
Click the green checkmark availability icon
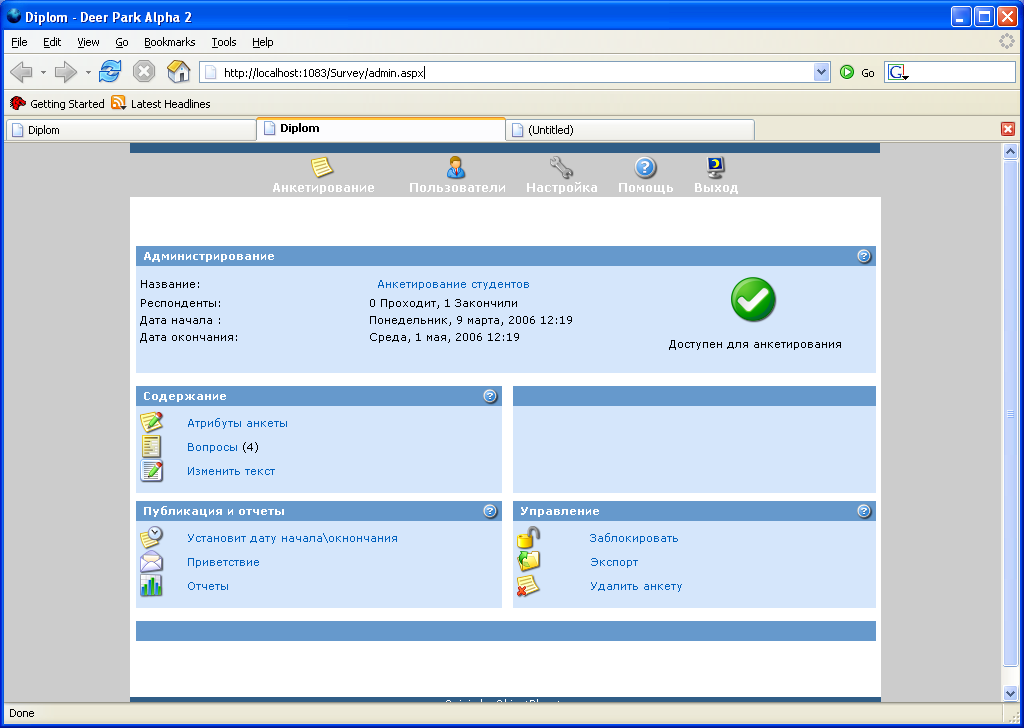[x=753, y=300]
